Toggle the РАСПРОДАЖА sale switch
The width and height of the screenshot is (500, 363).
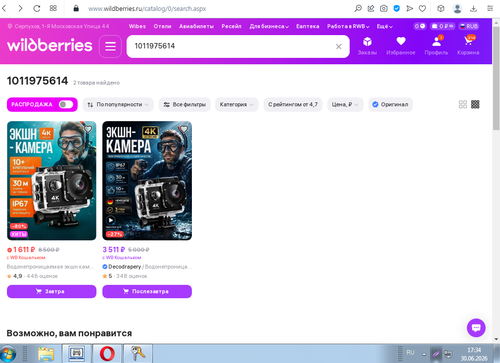(66, 104)
